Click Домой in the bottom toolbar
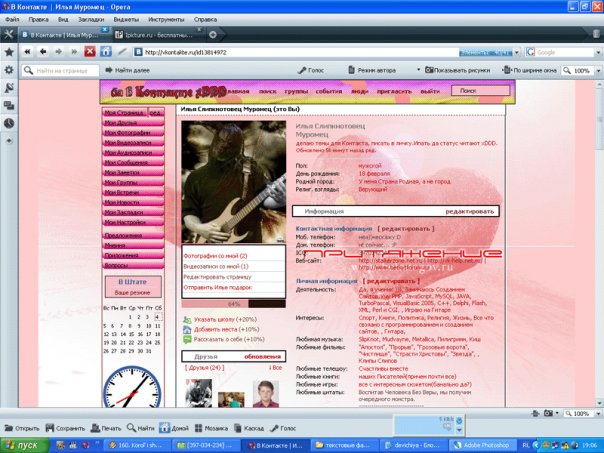 pos(174,428)
